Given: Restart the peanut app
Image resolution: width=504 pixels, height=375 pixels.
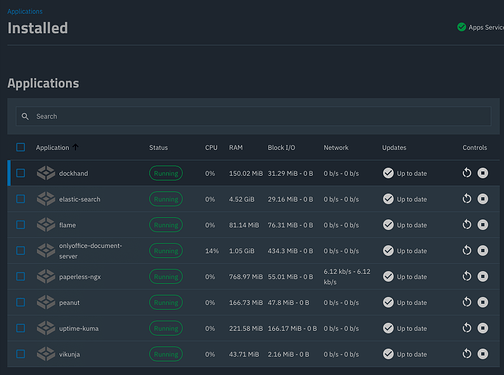Looking at the screenshot, I should pos(467,302).
